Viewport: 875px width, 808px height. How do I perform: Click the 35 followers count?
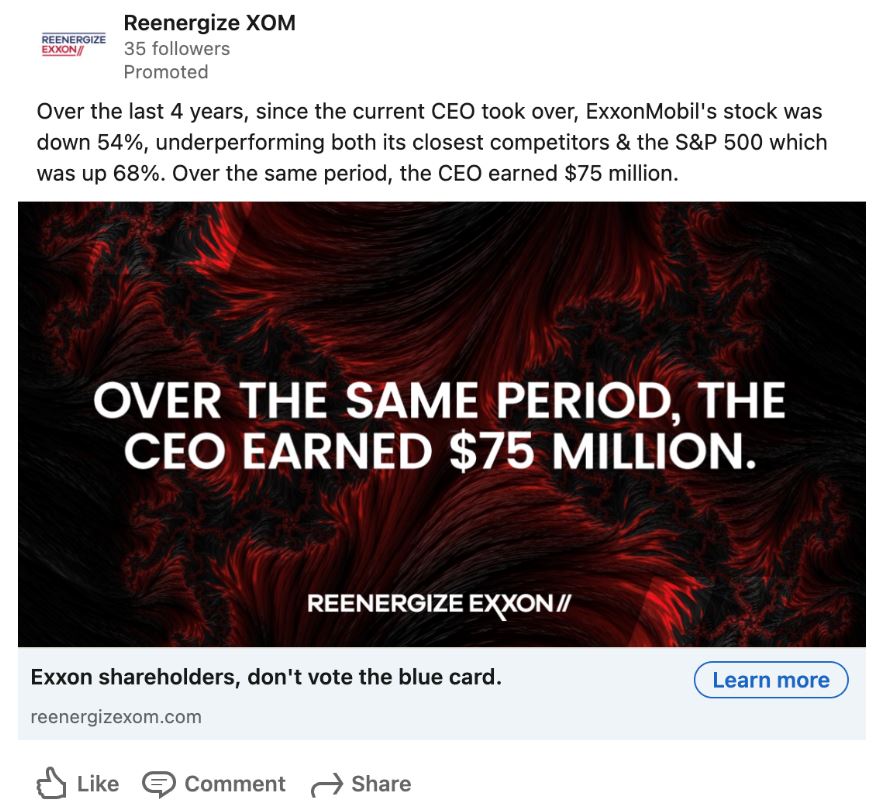176,48
